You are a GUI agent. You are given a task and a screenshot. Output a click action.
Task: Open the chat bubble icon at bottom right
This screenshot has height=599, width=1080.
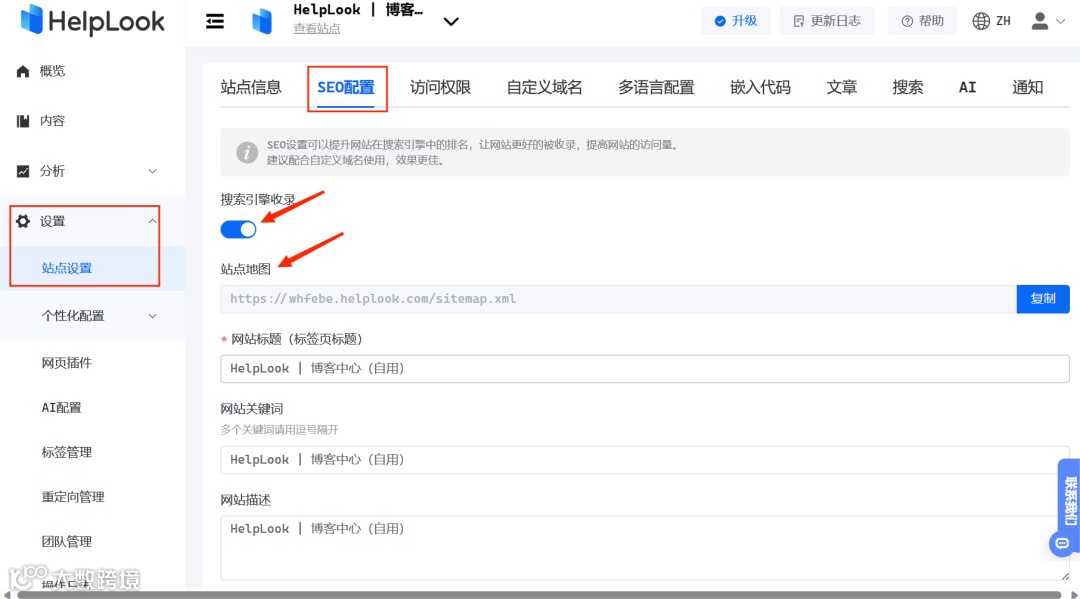1061,544
